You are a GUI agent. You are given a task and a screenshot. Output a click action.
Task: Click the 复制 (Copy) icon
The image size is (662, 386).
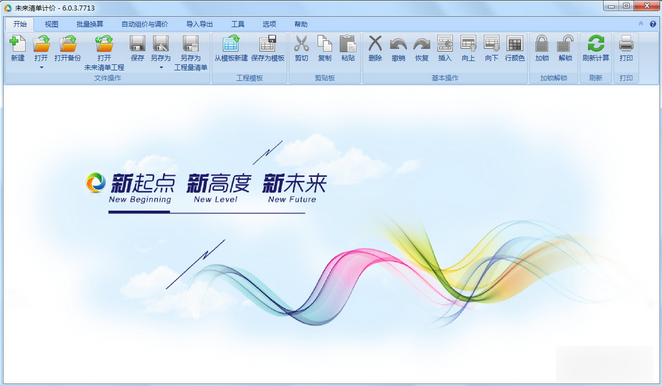[x=324, y=43]
